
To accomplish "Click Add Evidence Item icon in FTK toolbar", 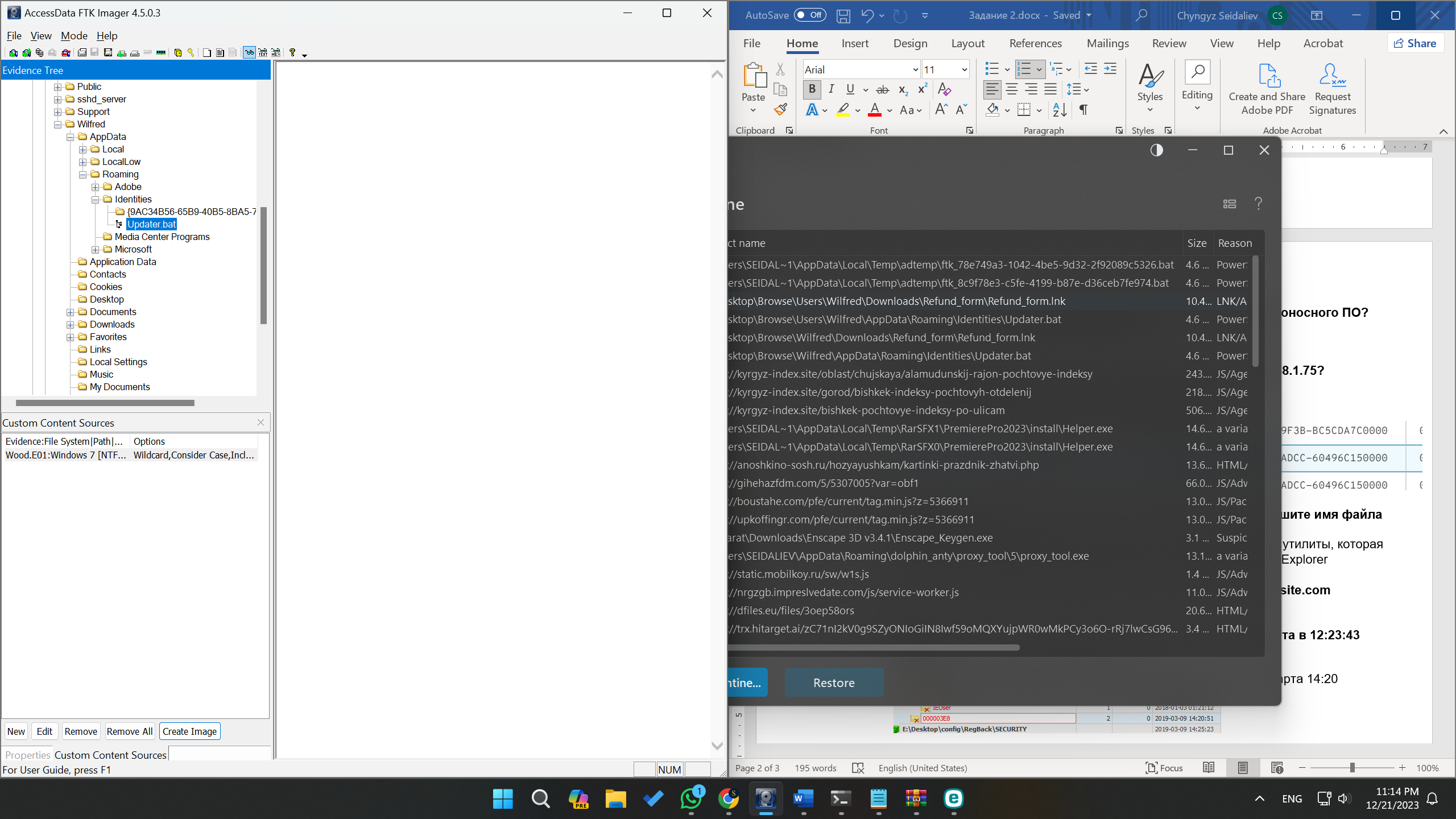I will click(13, 53).
